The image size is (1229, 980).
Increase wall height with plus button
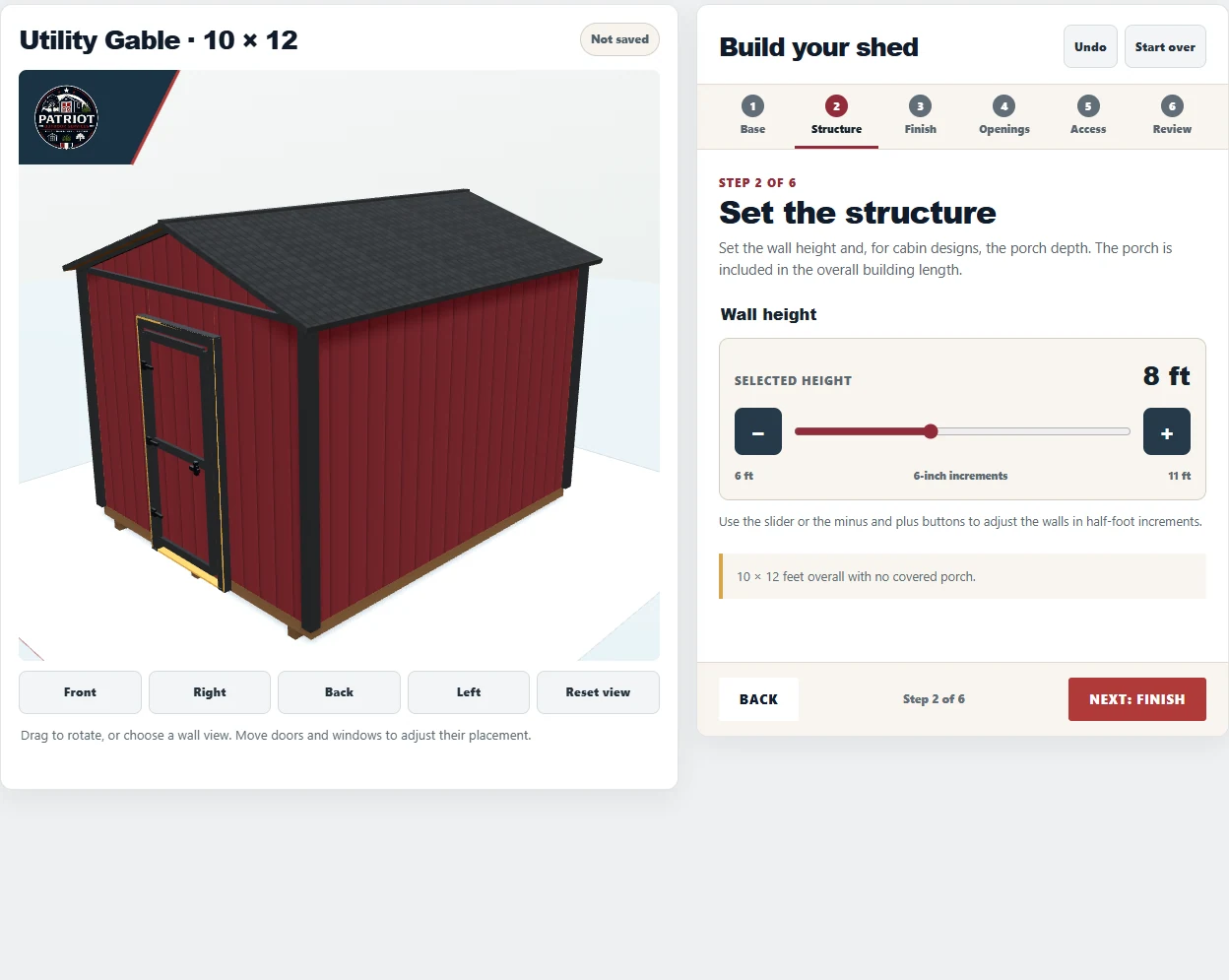1167,431
